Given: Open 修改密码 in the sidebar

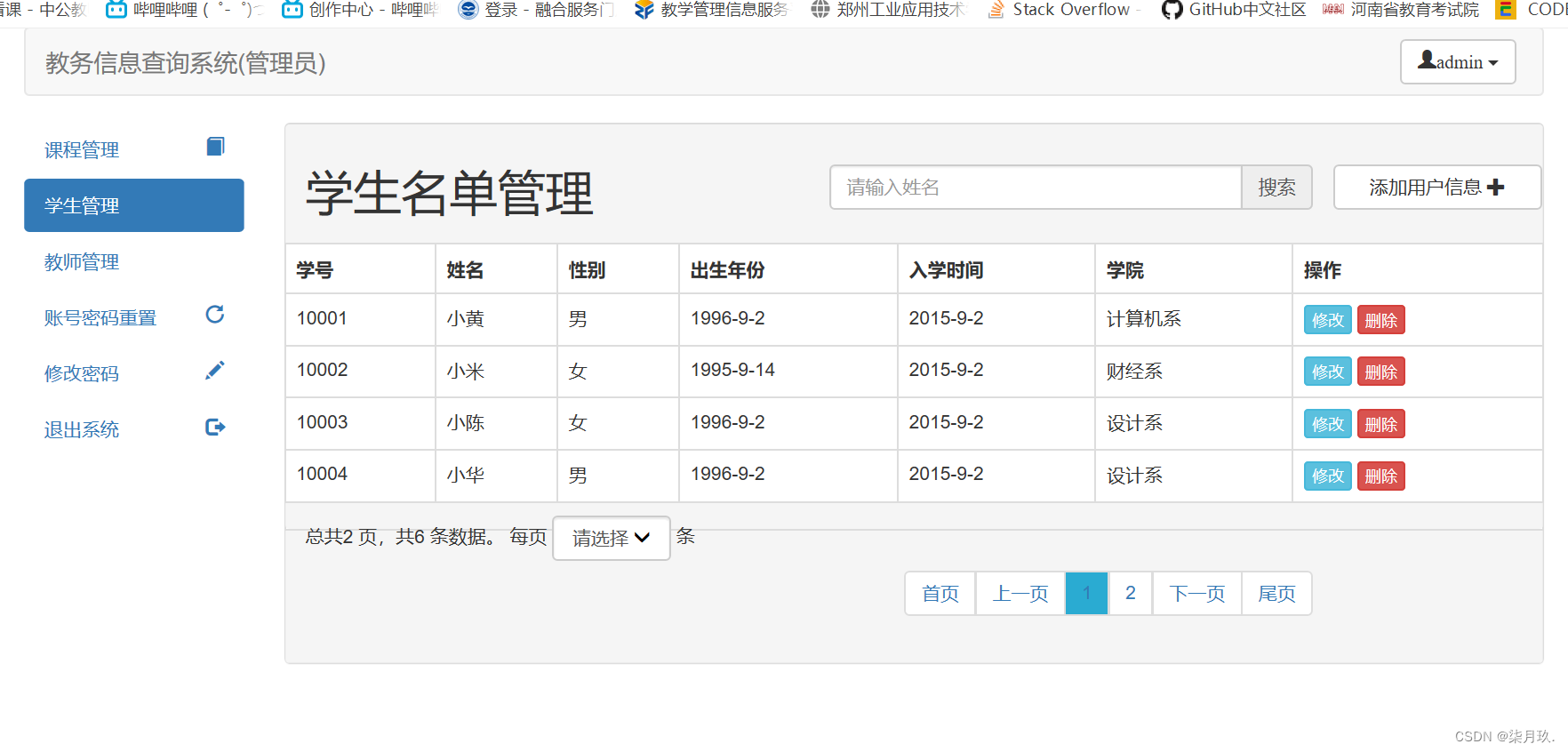Looking at the screenshot, I should click(134, 373).
